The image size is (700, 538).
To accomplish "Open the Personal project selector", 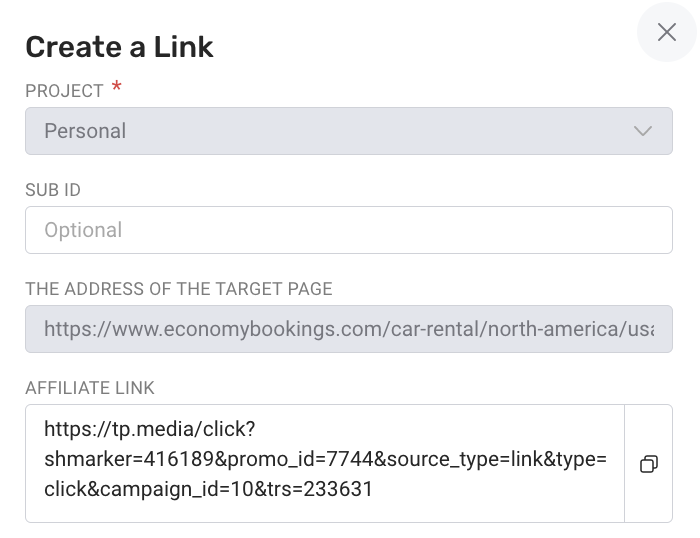I will (x=349, y=131).
